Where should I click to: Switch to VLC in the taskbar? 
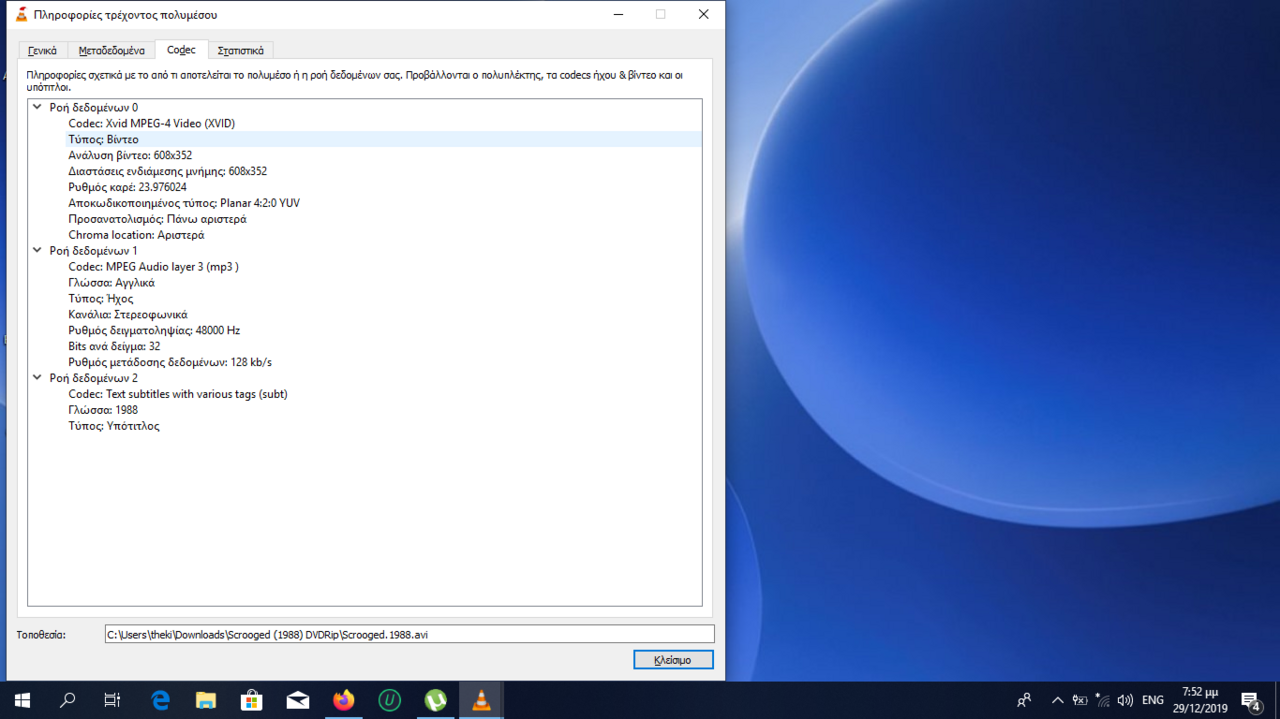coord(481,700)
